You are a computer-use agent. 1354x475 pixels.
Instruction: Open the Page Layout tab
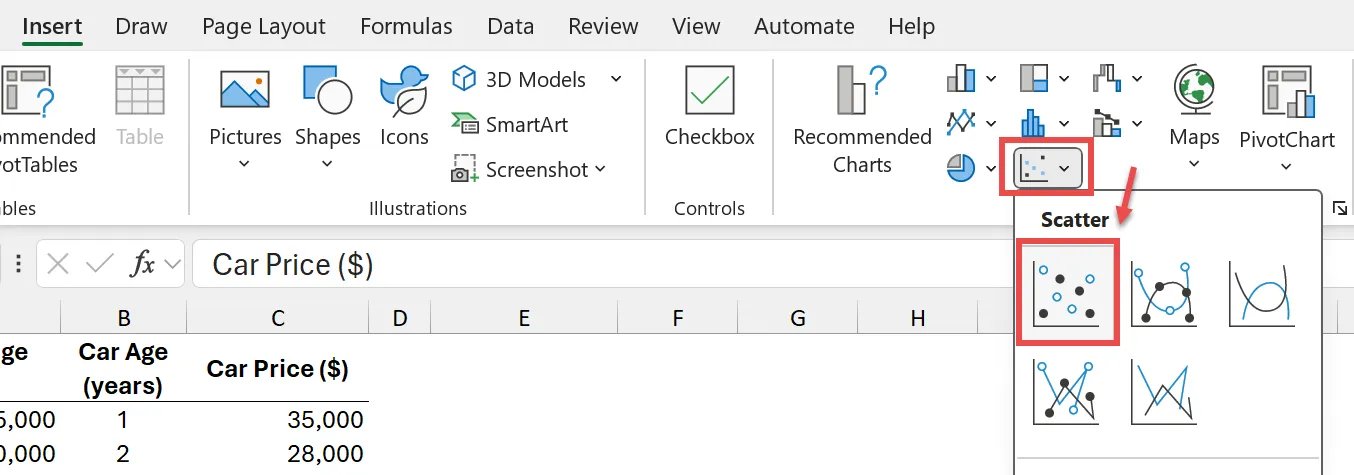coord(263,26)
